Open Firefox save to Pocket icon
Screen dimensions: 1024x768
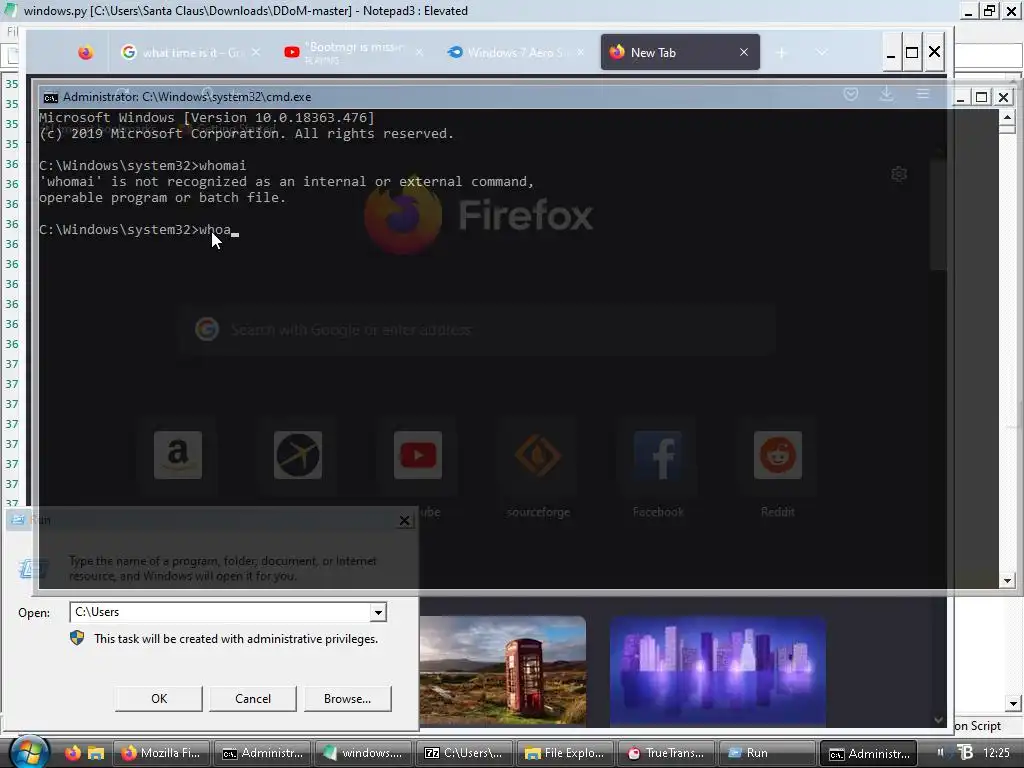point(851,94)
